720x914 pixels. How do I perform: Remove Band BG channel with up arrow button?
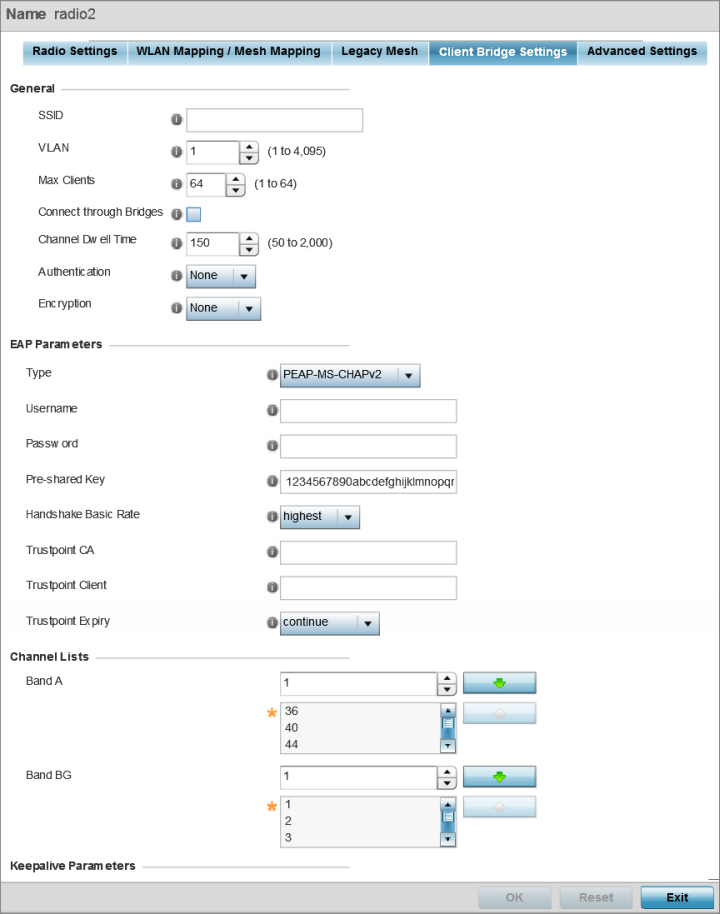[x=500, y=807]
